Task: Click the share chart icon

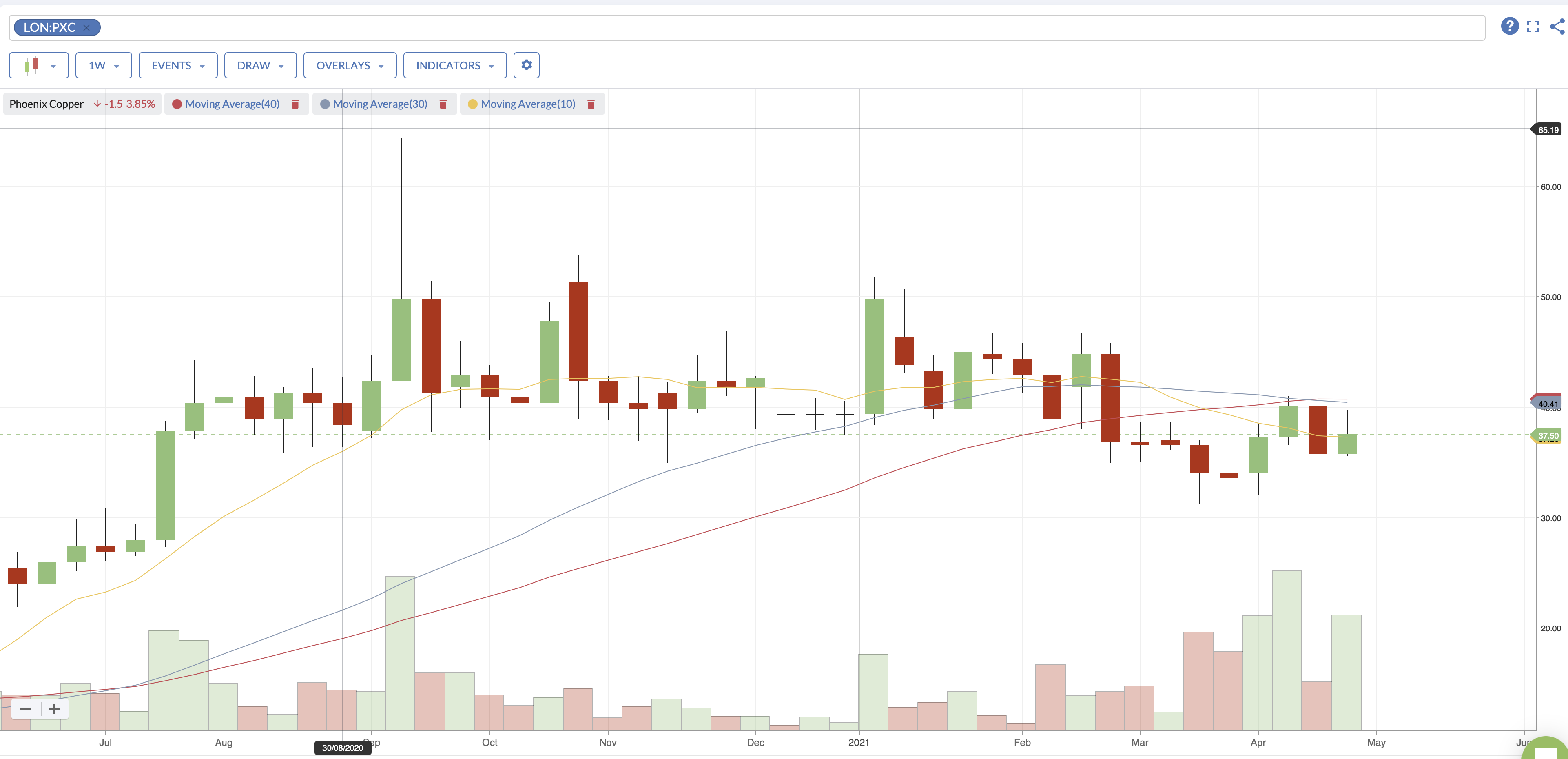Action: 1557,26
